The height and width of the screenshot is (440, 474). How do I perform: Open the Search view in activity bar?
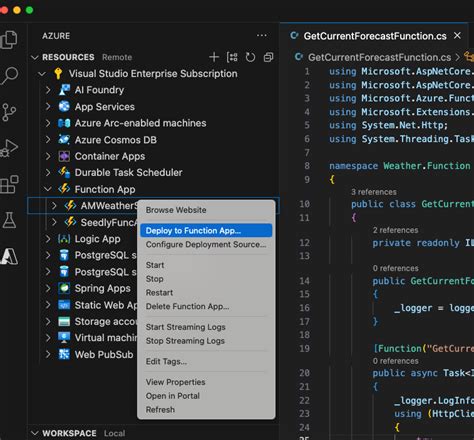9,76
